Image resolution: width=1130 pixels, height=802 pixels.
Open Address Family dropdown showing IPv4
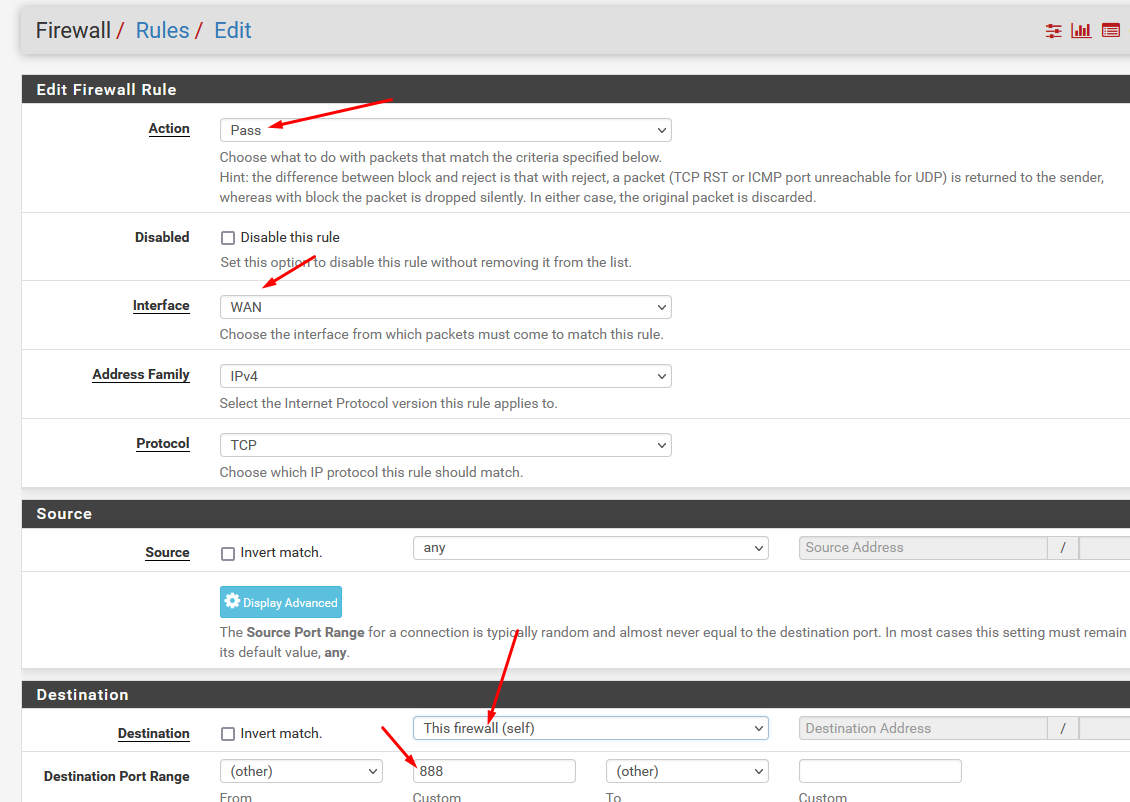tap(445, 376)
